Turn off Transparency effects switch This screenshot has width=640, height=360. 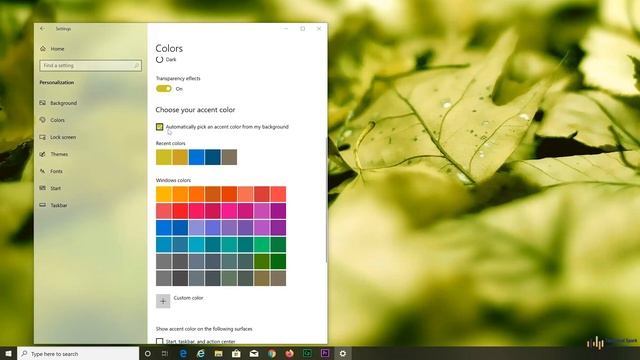(x=164, y=89)
